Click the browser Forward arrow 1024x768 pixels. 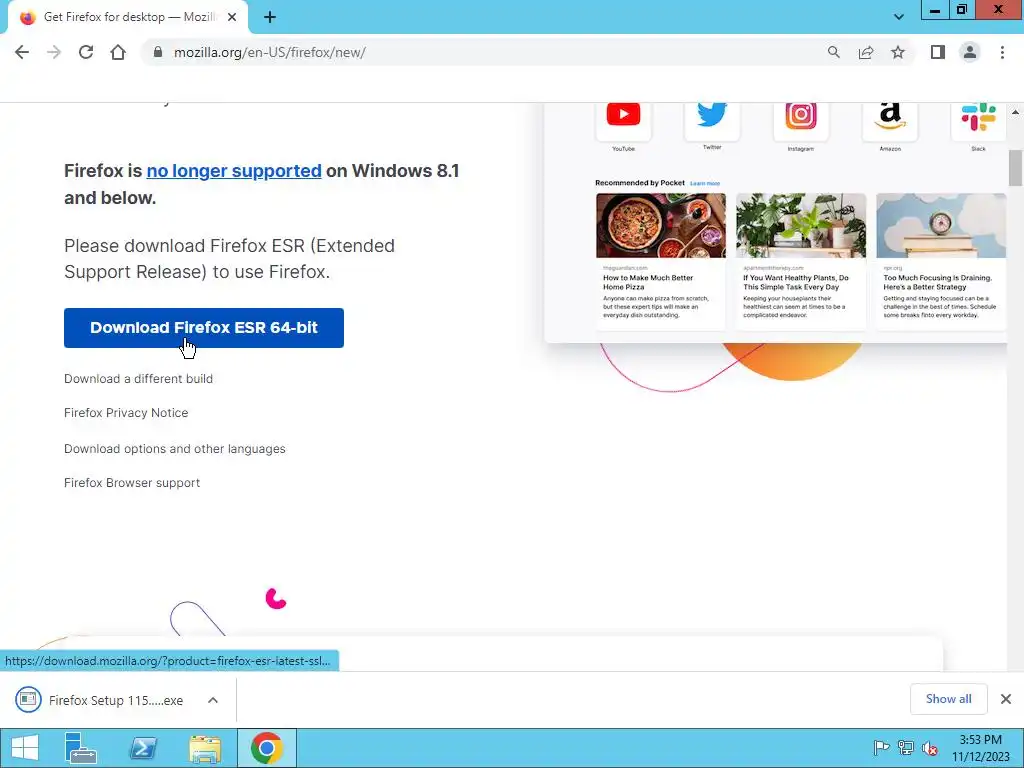(x=54, y=52)
